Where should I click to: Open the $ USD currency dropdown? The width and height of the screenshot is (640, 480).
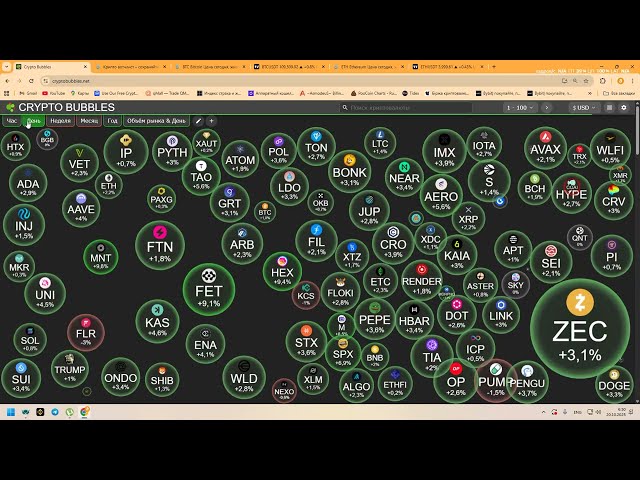(x=584, y=108)
